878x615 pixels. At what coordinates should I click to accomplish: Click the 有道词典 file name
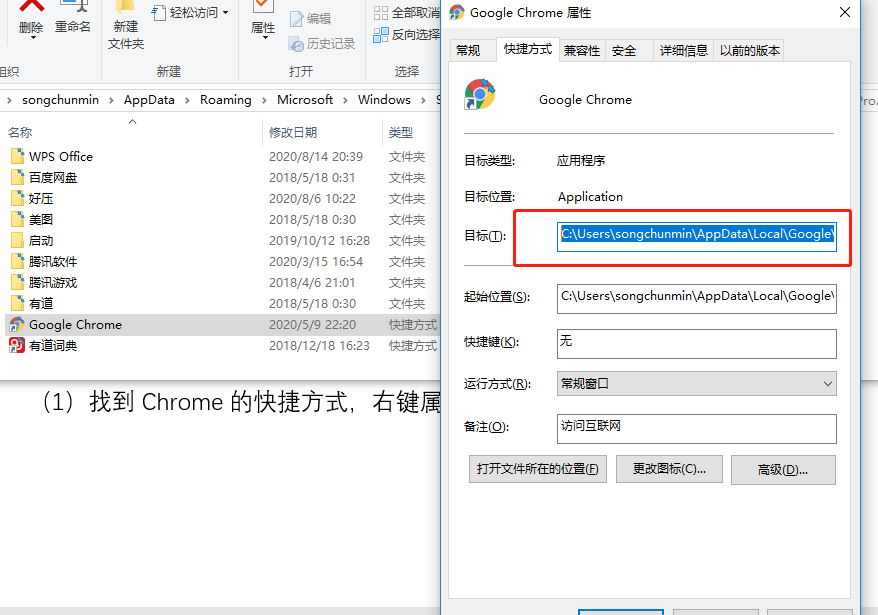pyautogui.click(x=53, y=346)
